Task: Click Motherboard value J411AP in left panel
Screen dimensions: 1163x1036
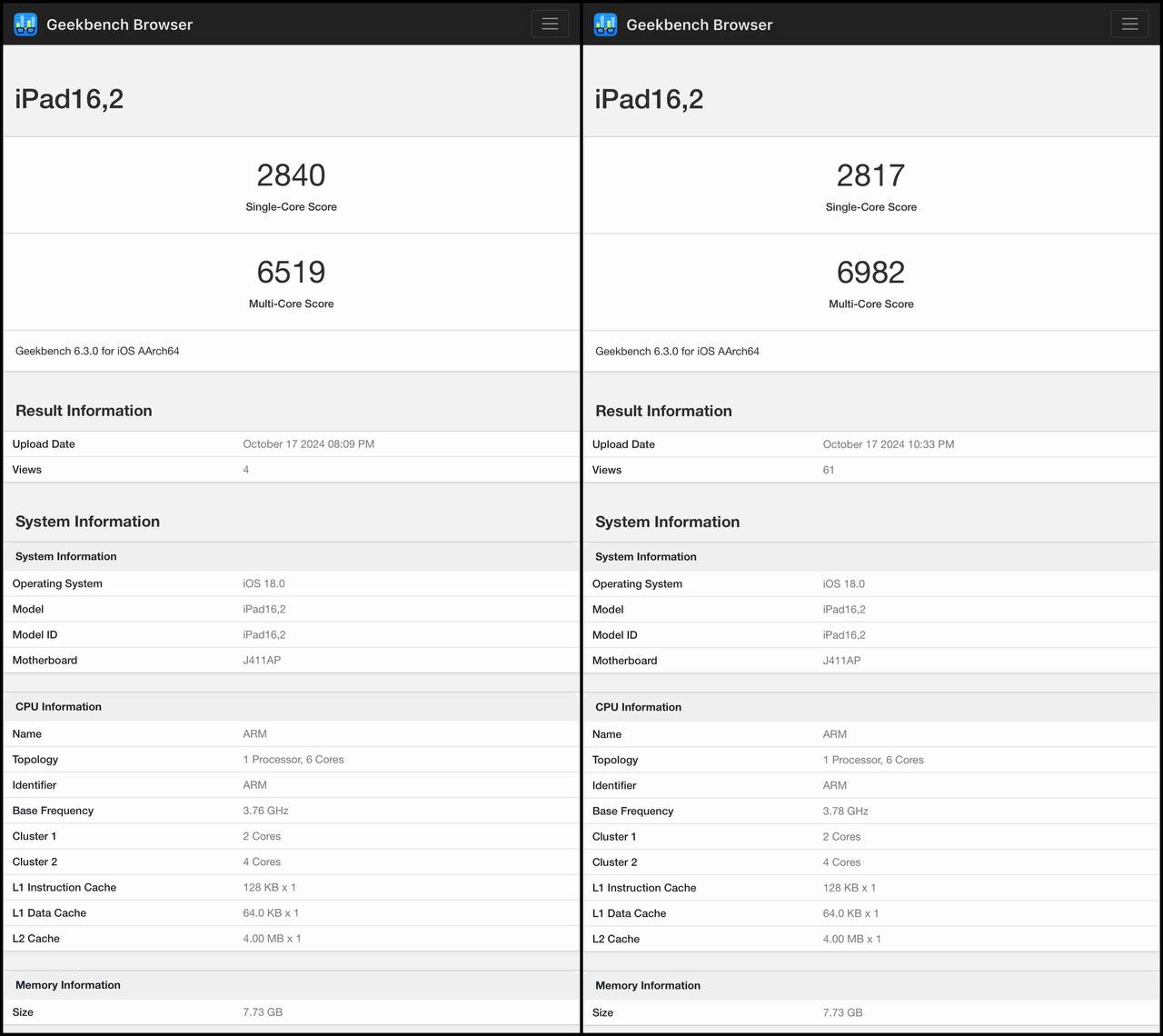Action: coord(262,660)
